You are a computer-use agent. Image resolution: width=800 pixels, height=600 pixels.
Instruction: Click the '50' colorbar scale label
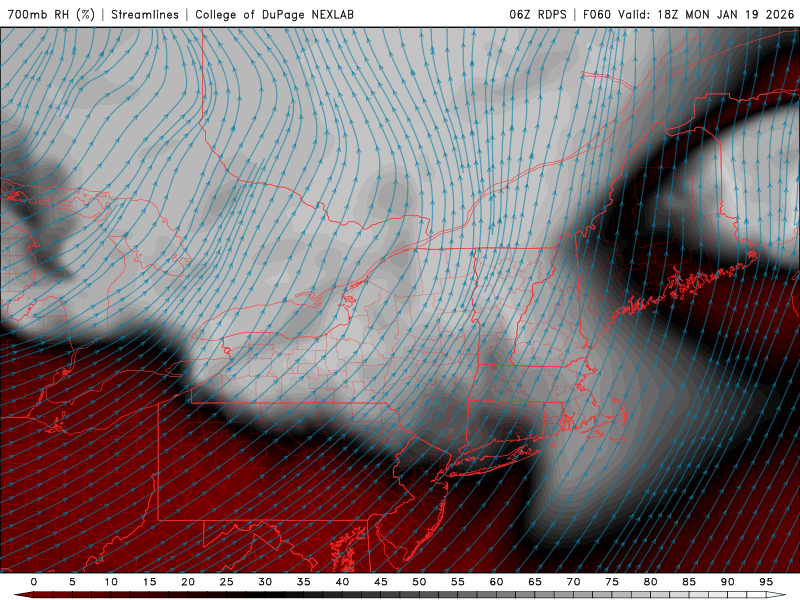419,582
